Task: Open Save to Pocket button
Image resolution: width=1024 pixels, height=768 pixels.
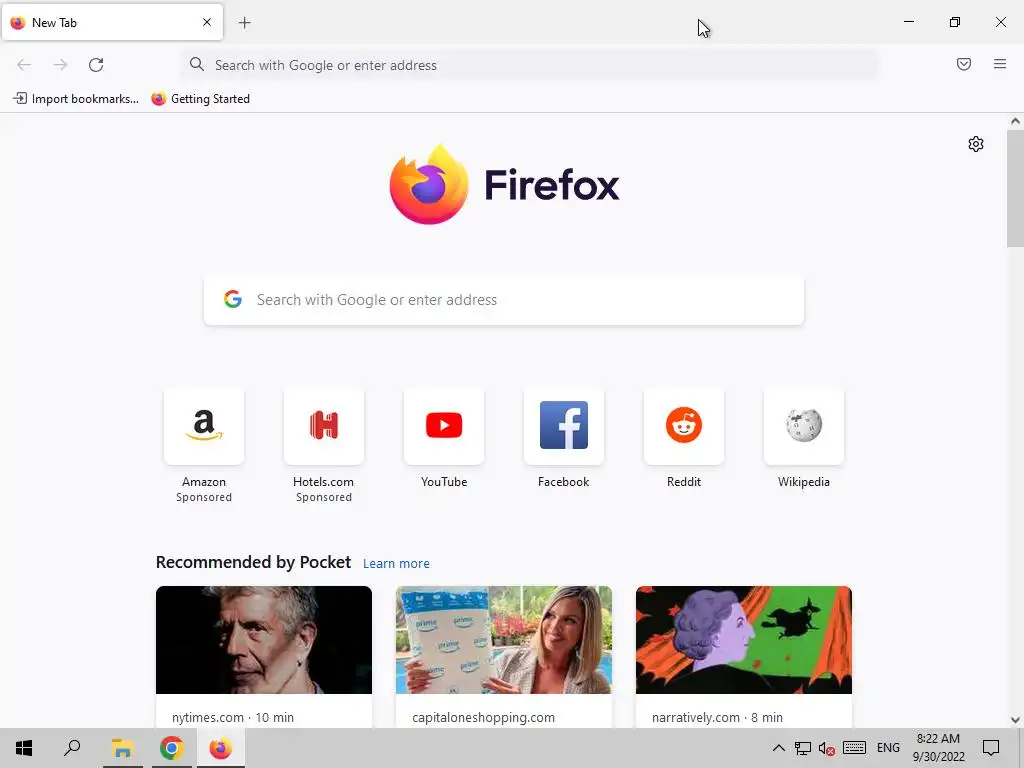Action: [x=963, y=64]
